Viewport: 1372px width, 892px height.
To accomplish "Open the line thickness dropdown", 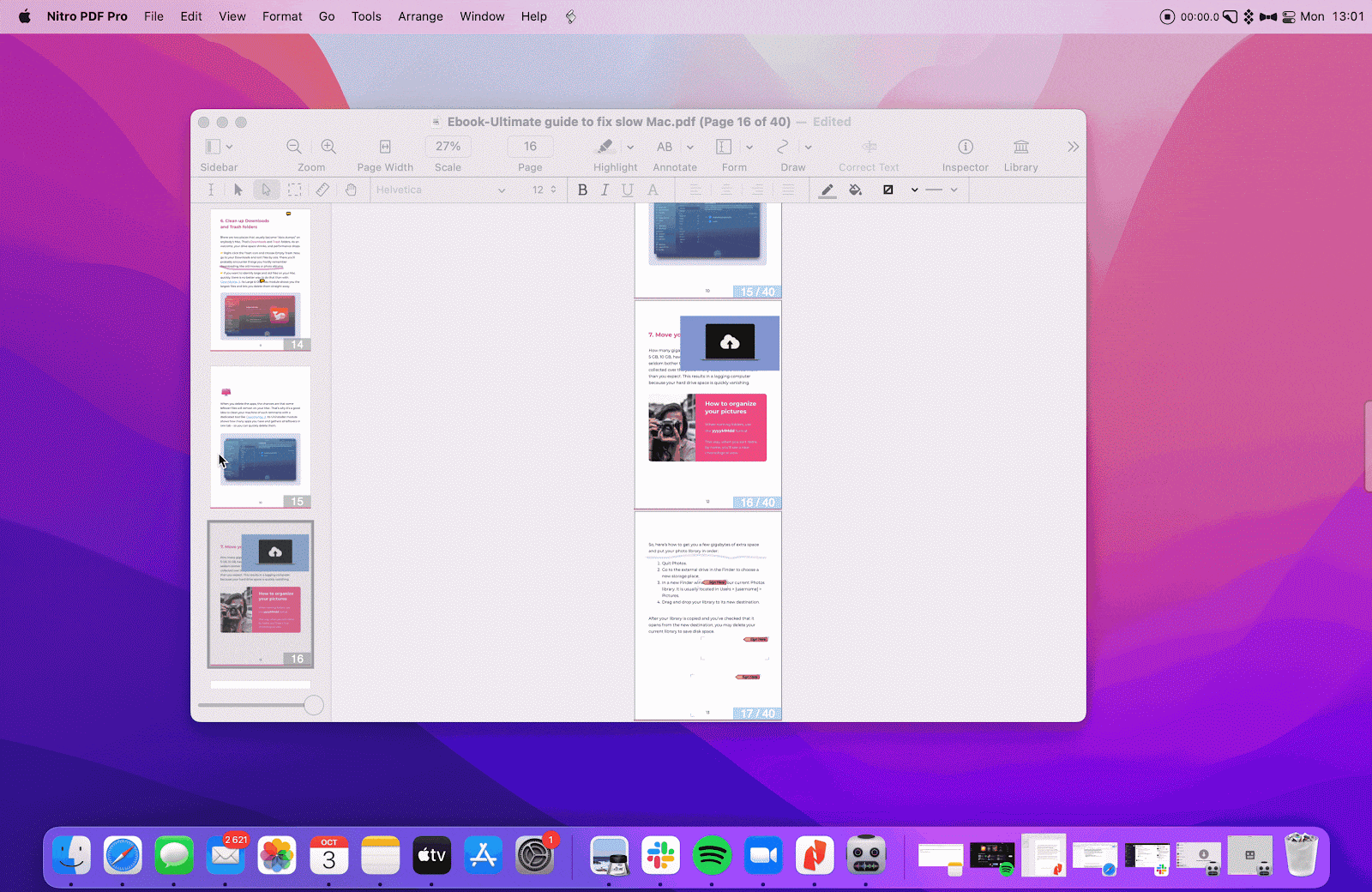I will point(954,190).
